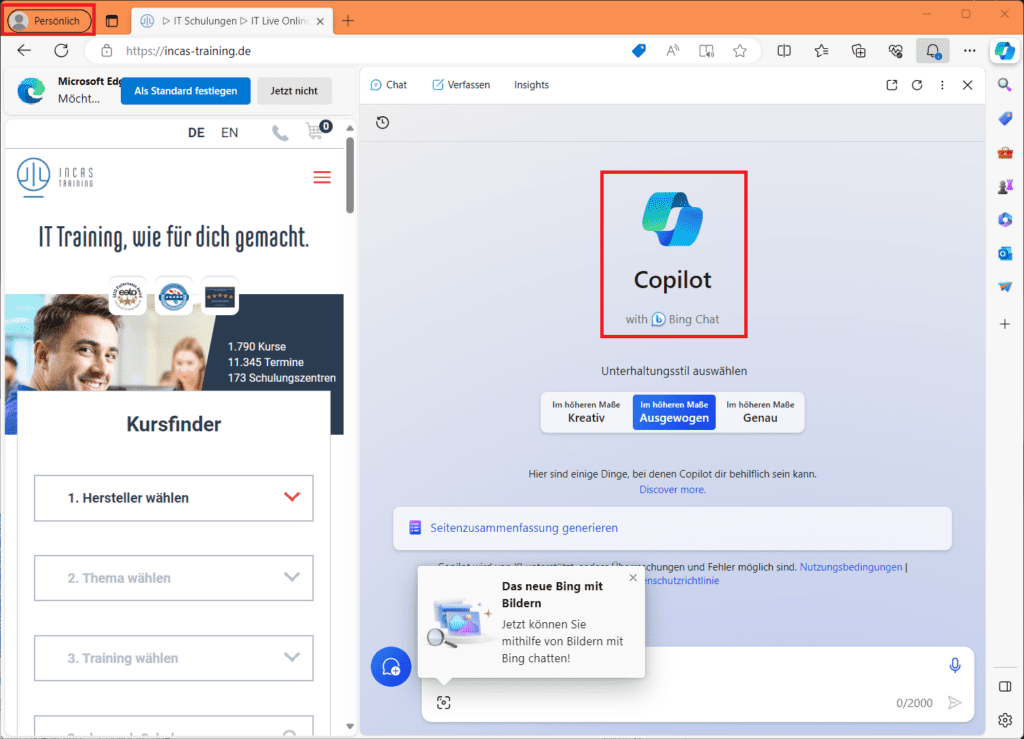Start Read Aloud from address bar
Image resolution: width=1024 pixels, height=739 pixels.
pos(672,50)
